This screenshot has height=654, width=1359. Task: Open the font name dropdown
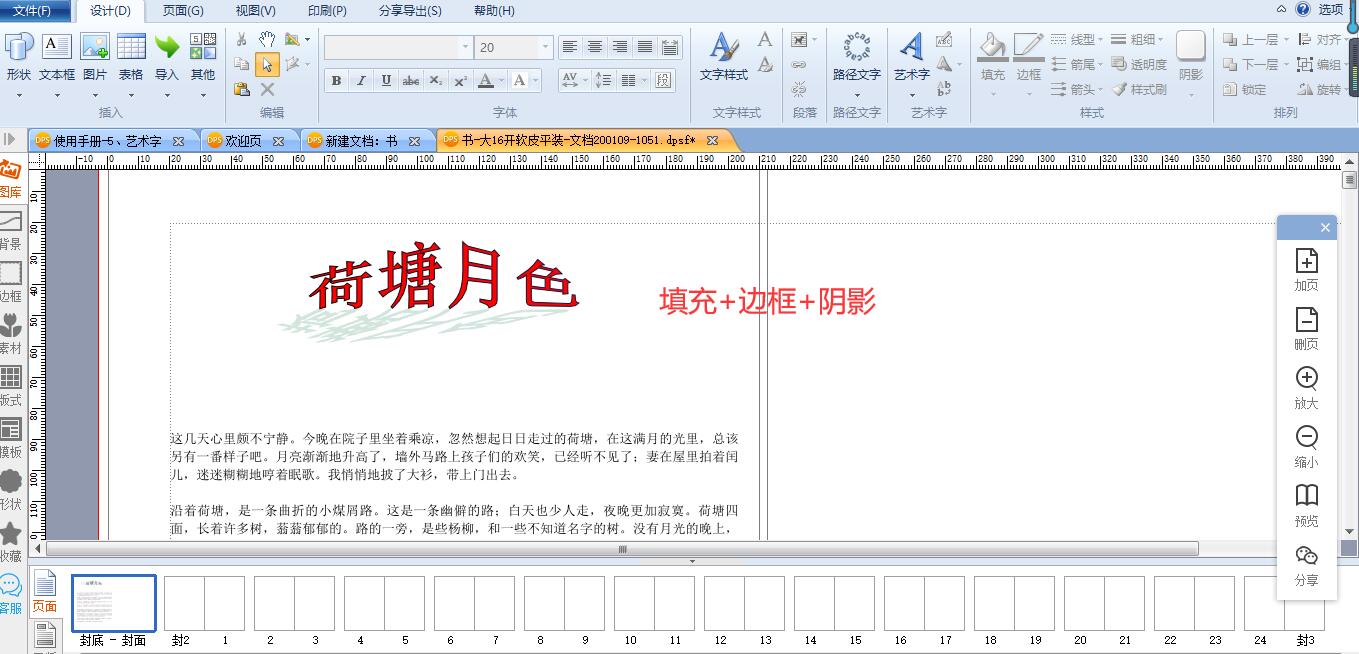[x=465, y=47]
